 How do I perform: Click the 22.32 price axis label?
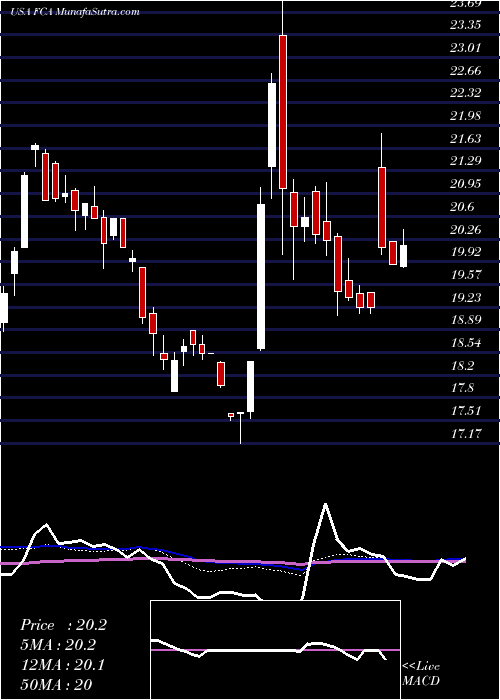click(465, 93)
